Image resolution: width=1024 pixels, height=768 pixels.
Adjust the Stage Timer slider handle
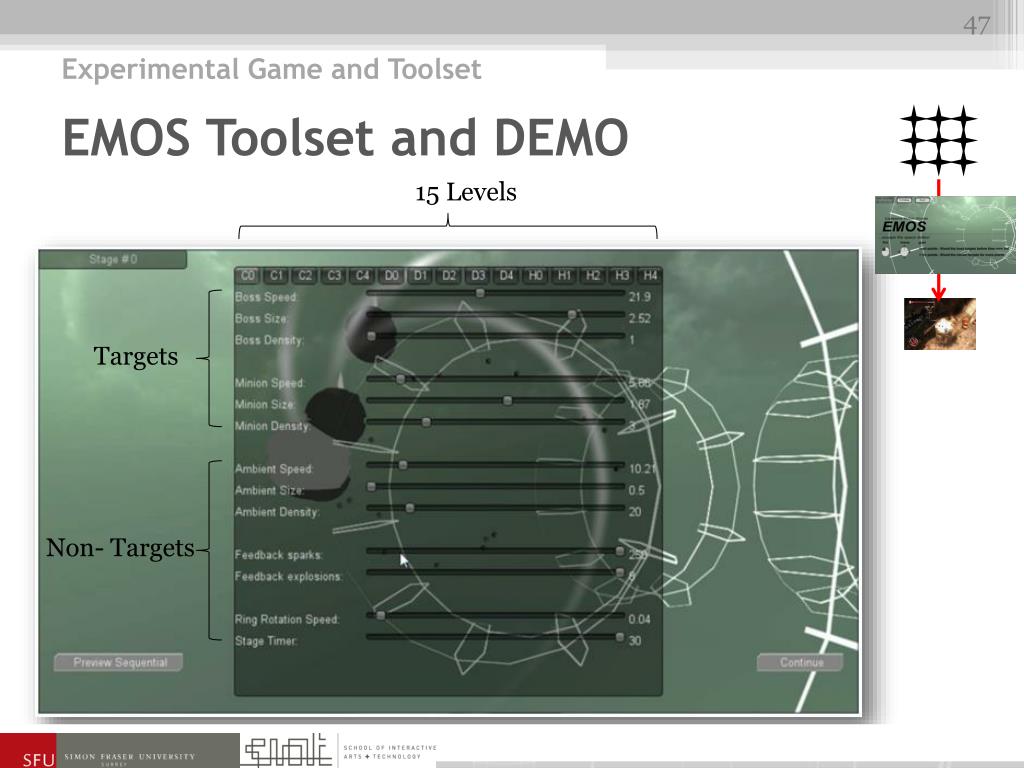pyautogui.click(x=620, y=637)
